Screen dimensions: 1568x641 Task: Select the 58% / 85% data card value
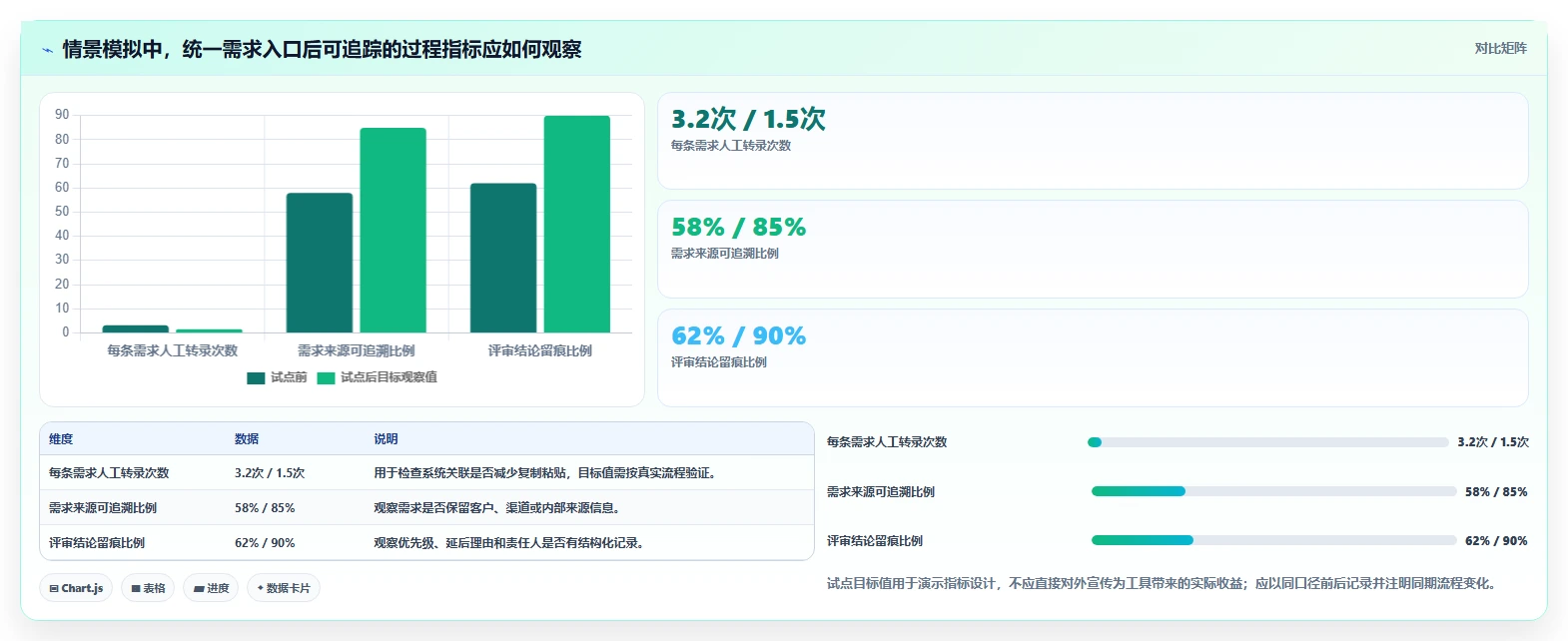coord(738,227)
